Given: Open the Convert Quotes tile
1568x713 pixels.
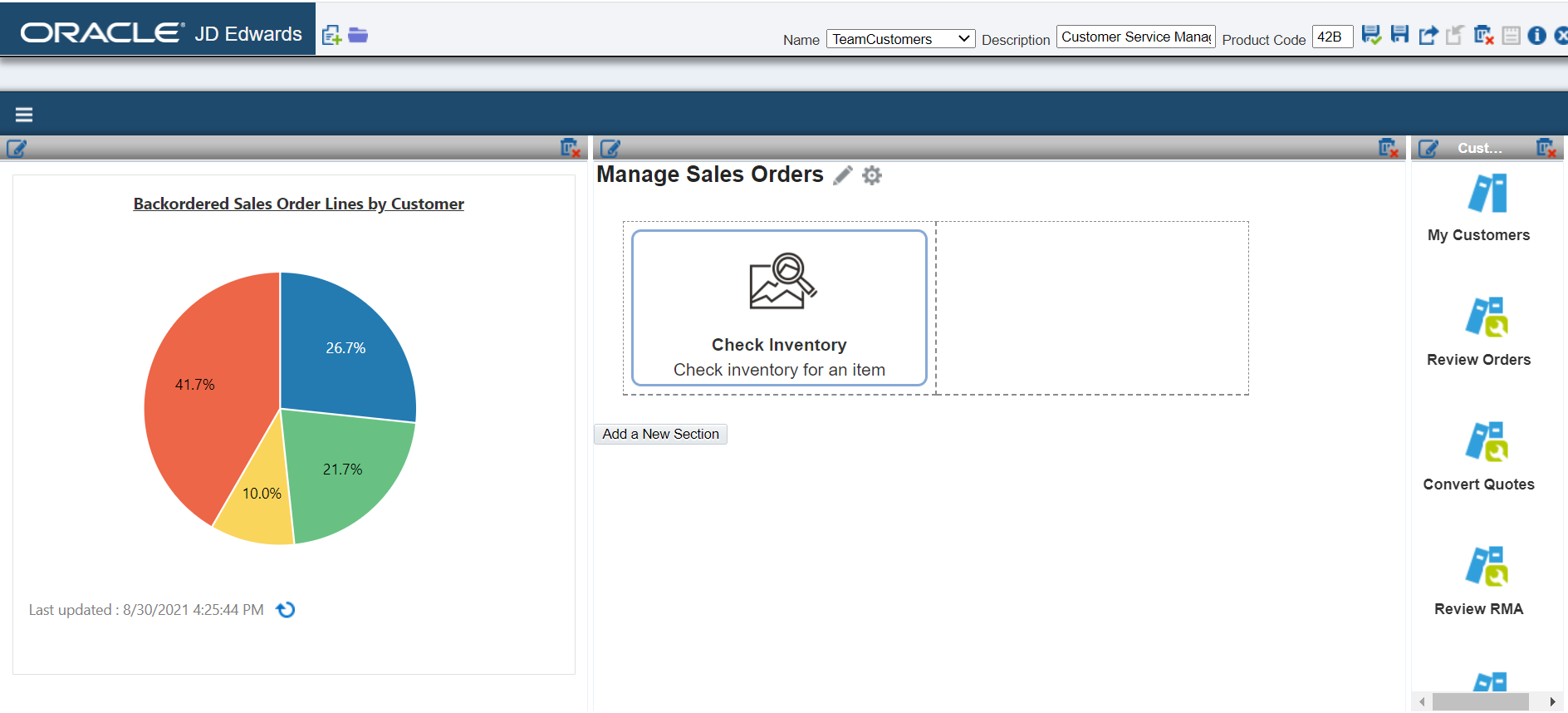Looking at the screenshot, I should (1478, 457).
